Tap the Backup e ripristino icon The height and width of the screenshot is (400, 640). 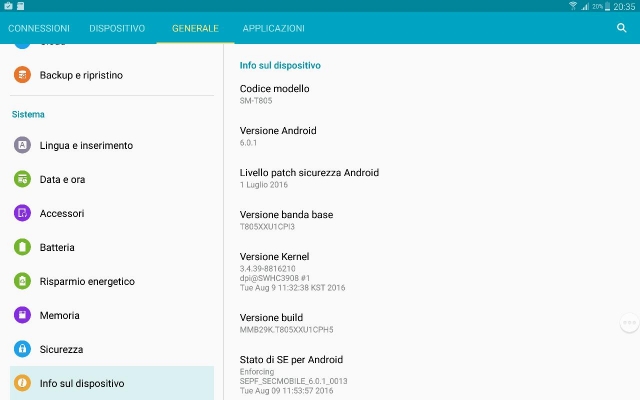tap(22, 75)
